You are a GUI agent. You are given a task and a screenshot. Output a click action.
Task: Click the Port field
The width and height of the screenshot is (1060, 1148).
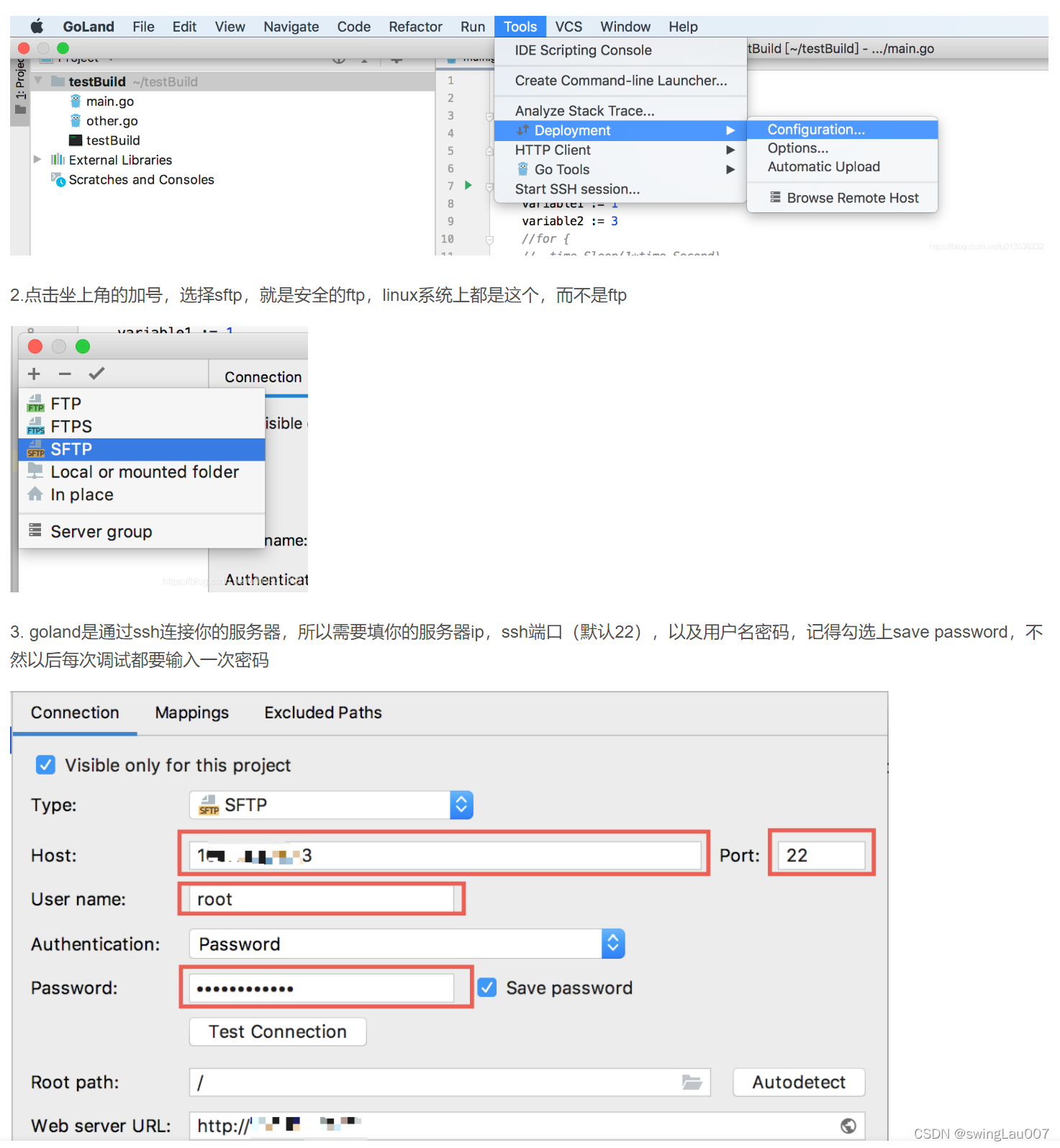tap(821, 855)
